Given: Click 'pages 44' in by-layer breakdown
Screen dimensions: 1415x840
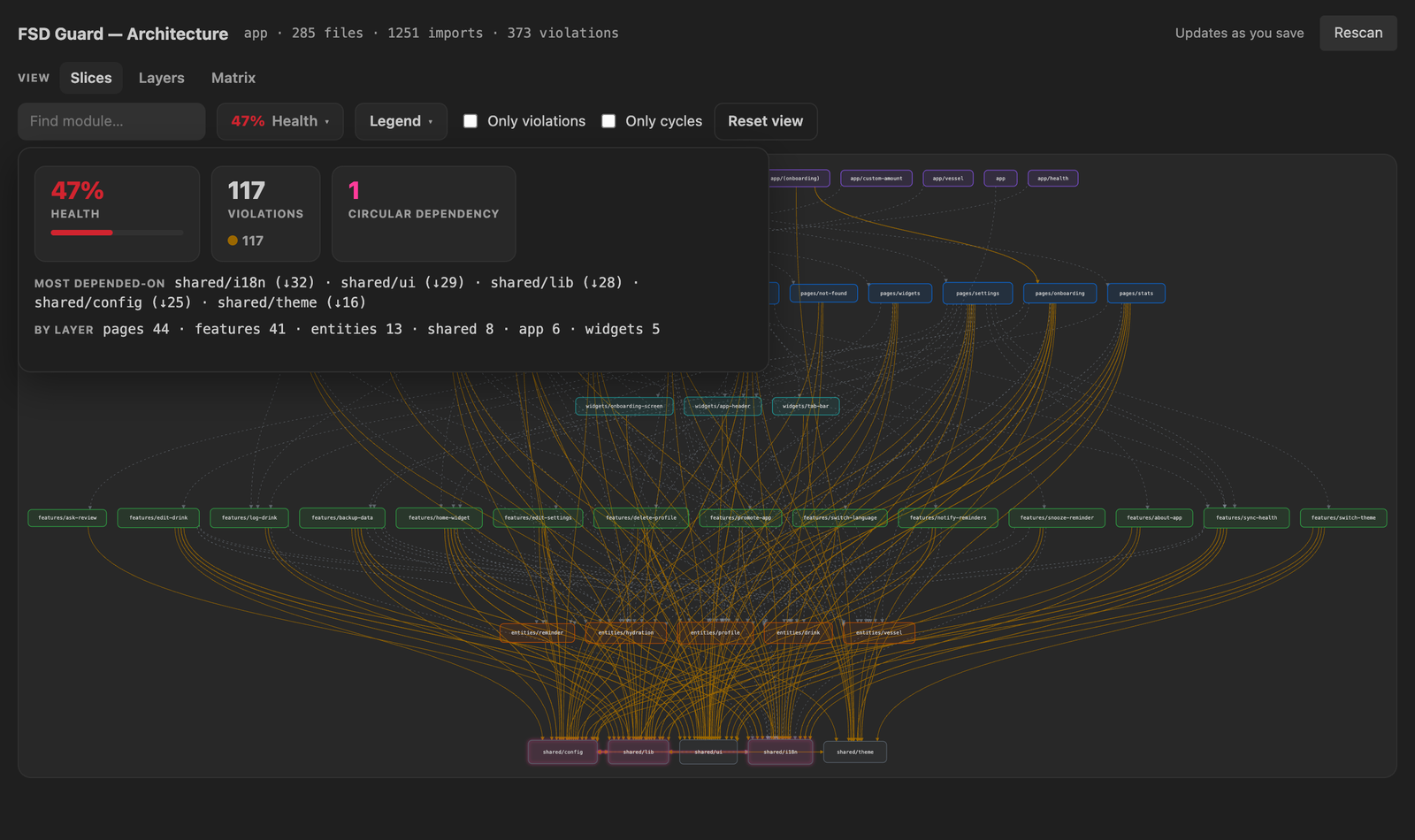Looking at the screenshot, I should tap(136, 329).
